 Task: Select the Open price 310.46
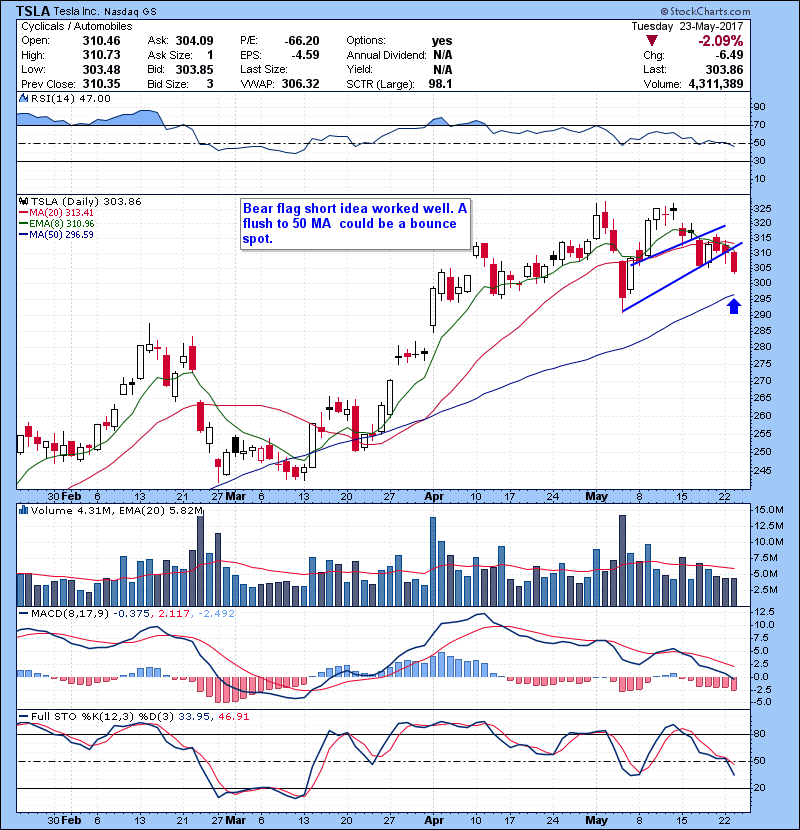[101, 41]
